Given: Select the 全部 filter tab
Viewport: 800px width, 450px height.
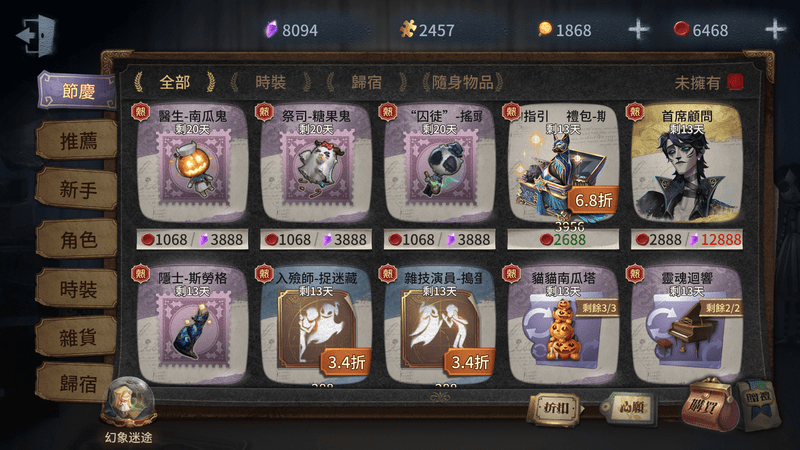Looking at the screenshot, I should (x=174, y=82).
